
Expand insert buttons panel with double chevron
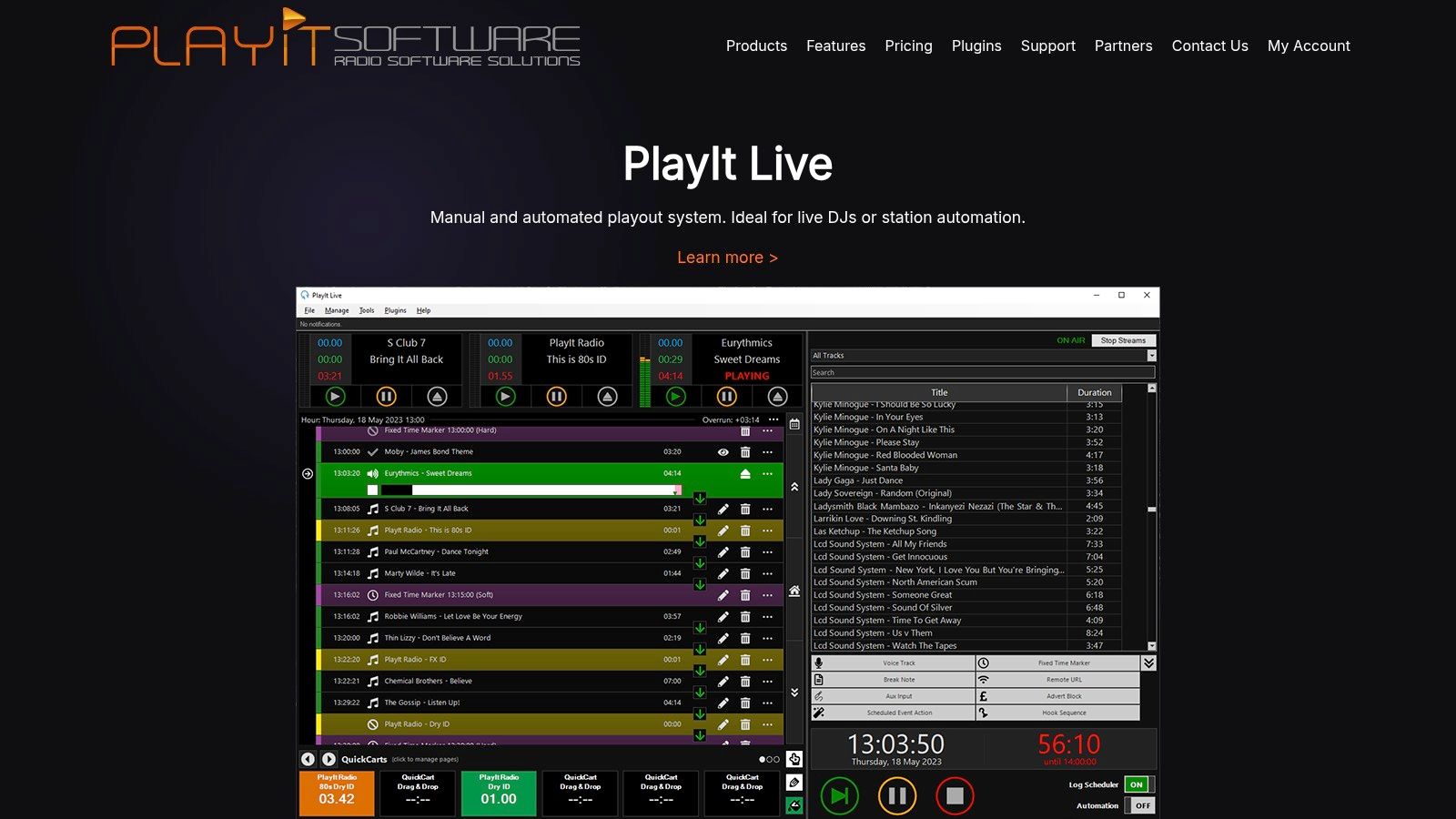click(x=1149, y=663)
